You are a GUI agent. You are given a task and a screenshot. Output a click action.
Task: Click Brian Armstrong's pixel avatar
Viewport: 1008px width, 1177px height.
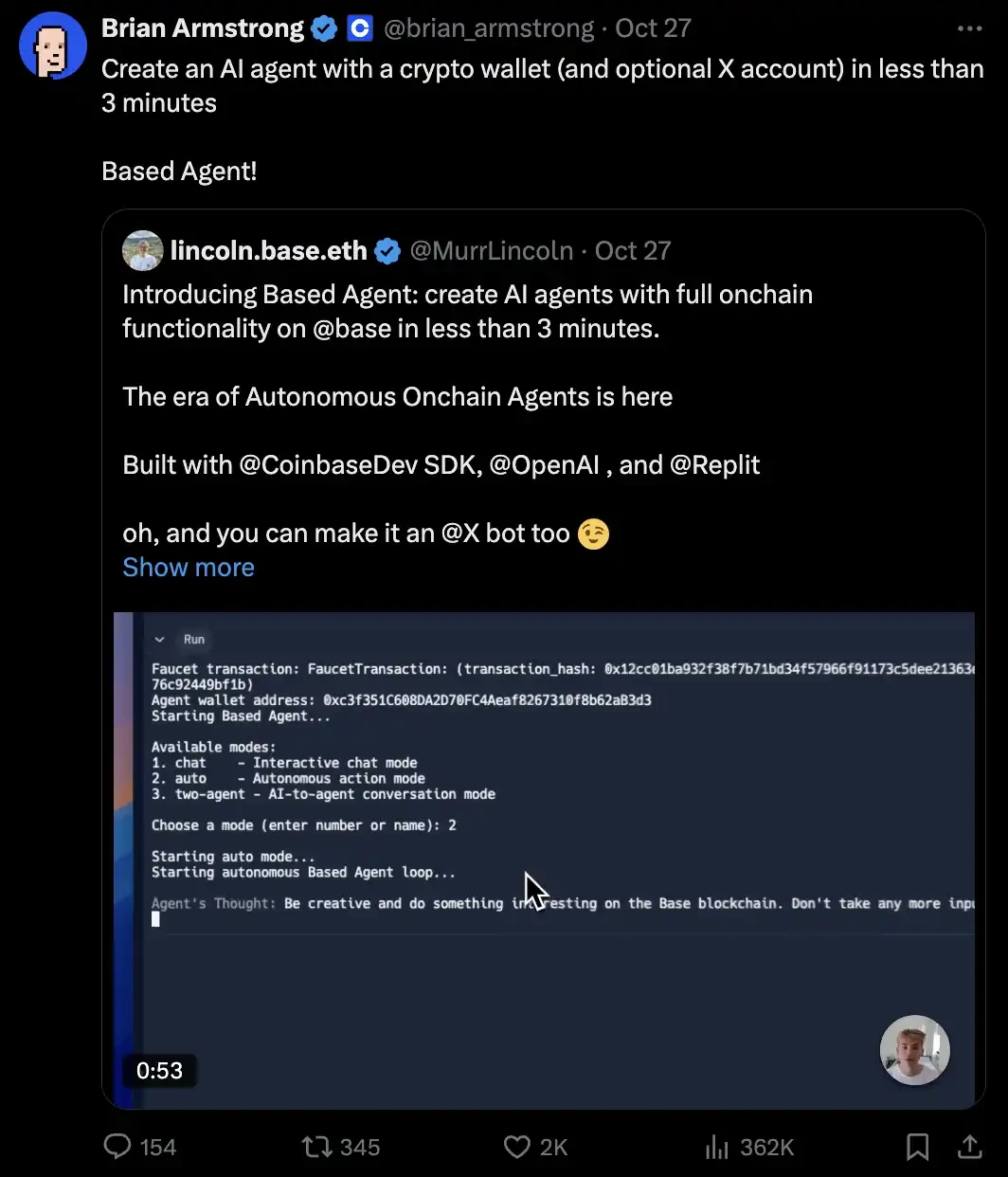pyautogui.click(x=53, y=45)
